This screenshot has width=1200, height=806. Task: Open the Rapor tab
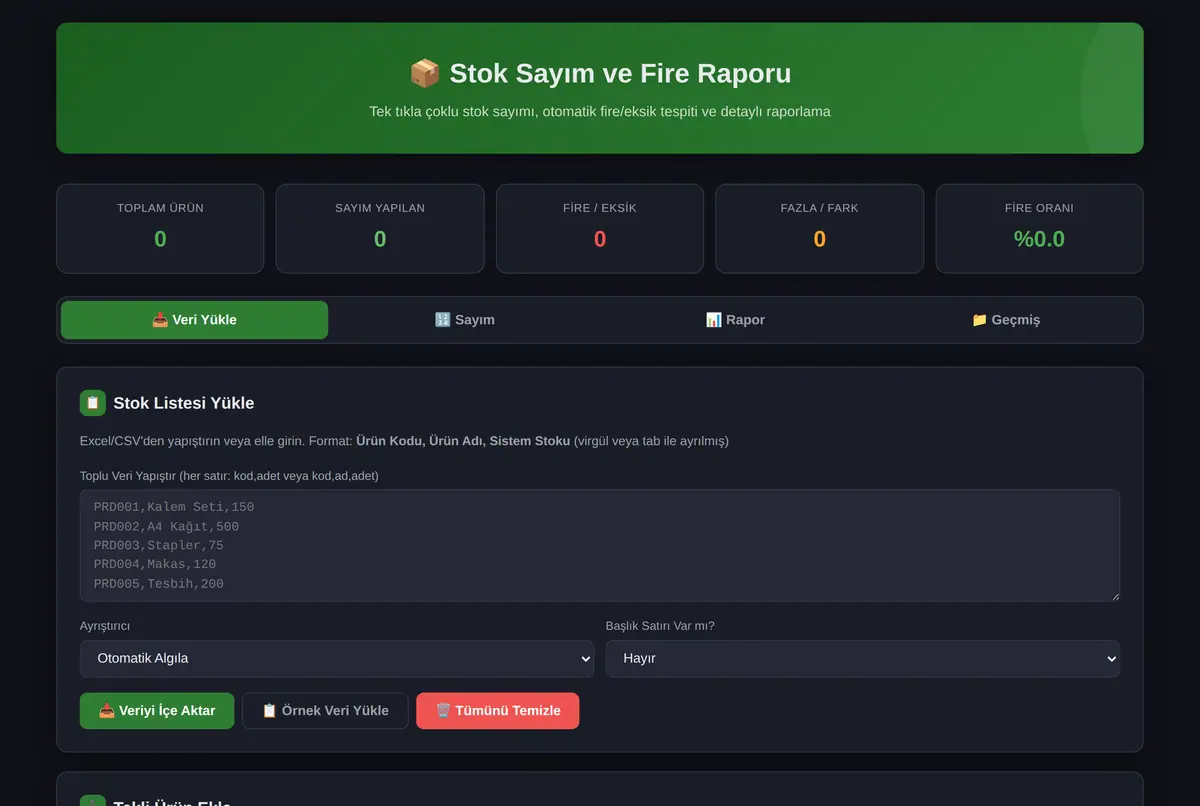(x=735, y=320)
